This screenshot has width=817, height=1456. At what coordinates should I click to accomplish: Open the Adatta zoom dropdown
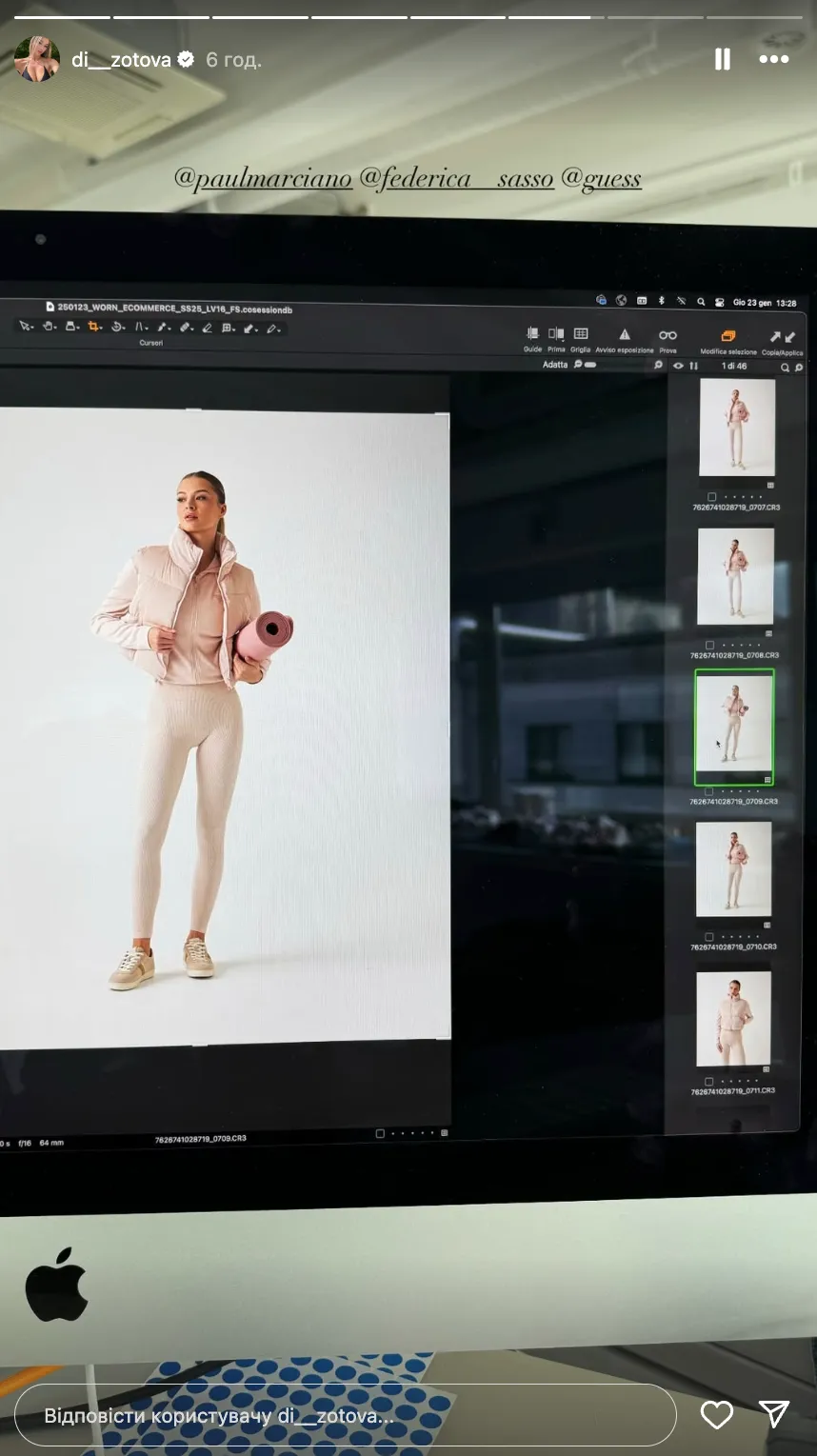[555, 365]
